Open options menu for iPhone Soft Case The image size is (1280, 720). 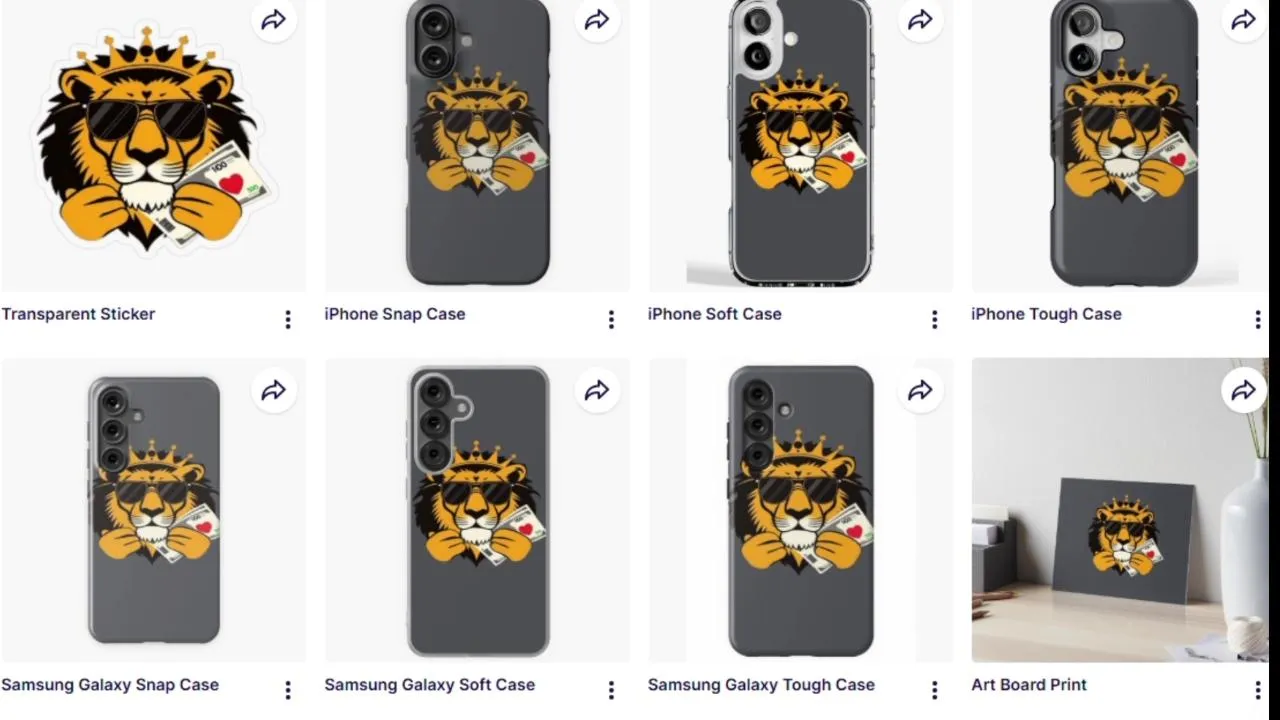pos(934,319)
